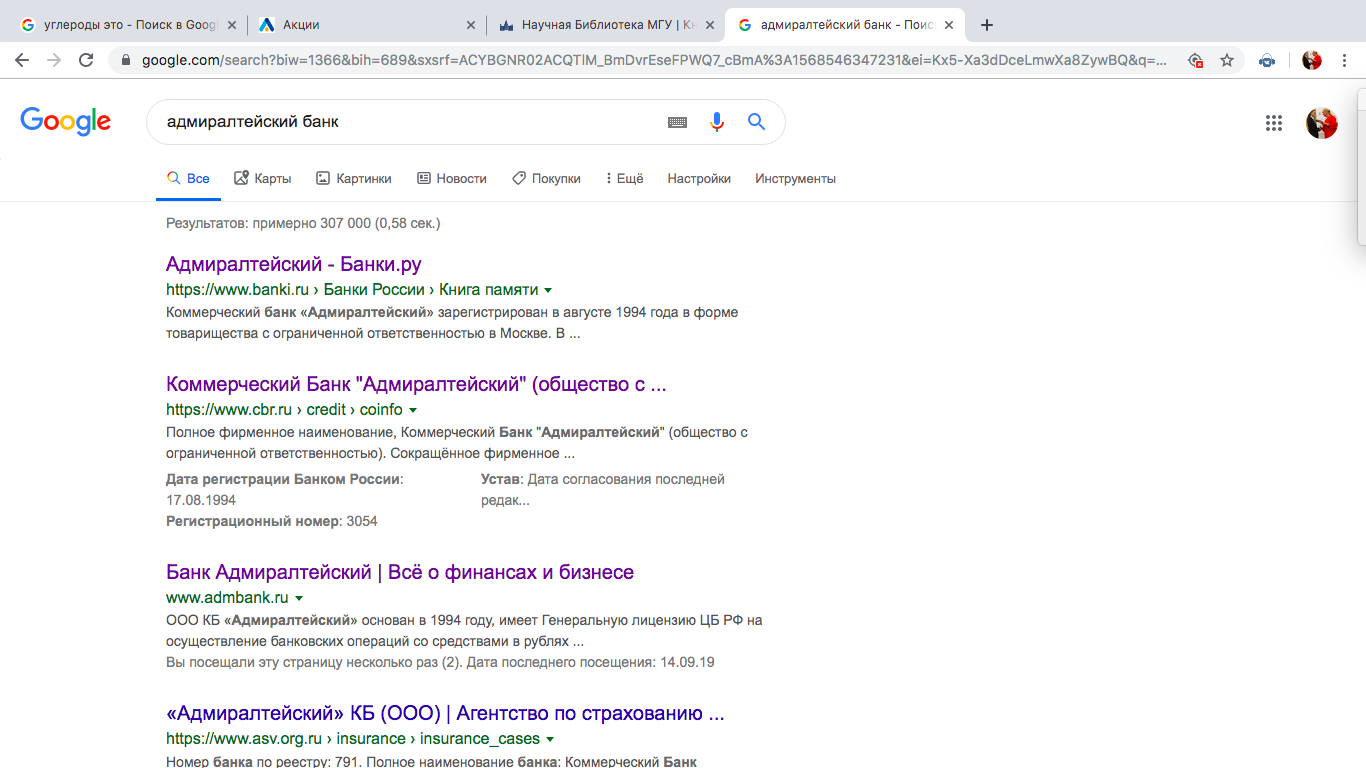Viewport: 1366px width, 768px height.
Task: Open 'Карты' search results
Action: tap(263, 178)
